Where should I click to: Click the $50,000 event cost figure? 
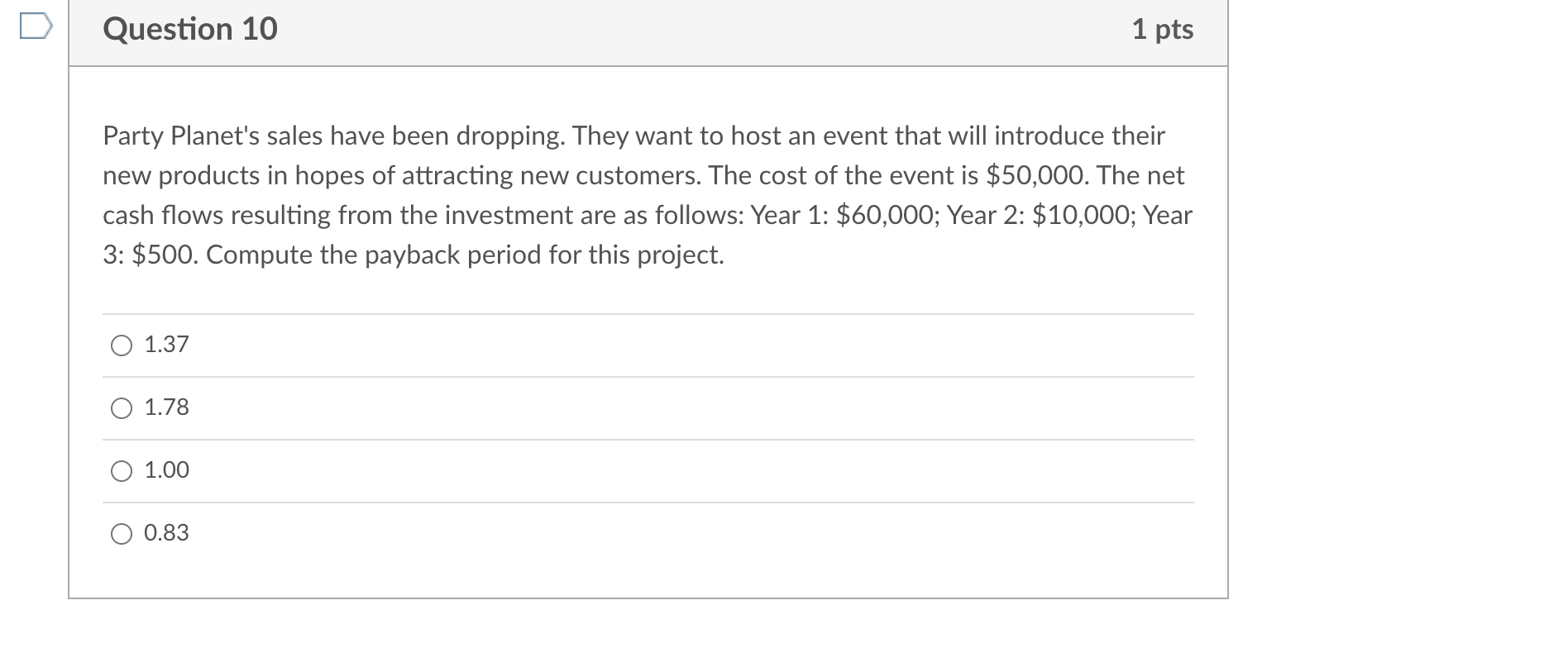1038,175
